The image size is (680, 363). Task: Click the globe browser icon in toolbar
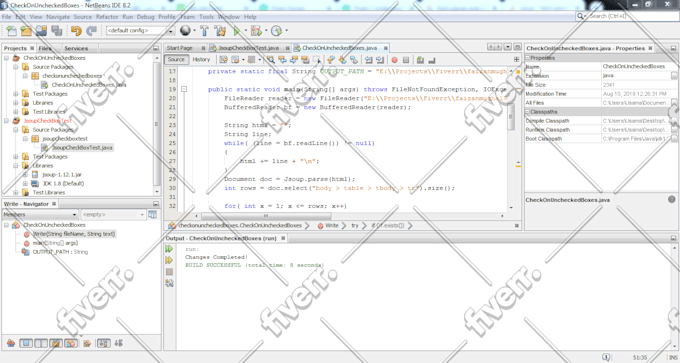[x=185, y=31]
